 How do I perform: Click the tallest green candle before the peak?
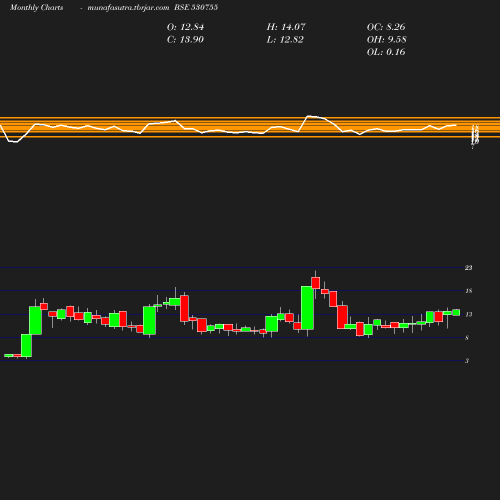click(x=307, y=308)
